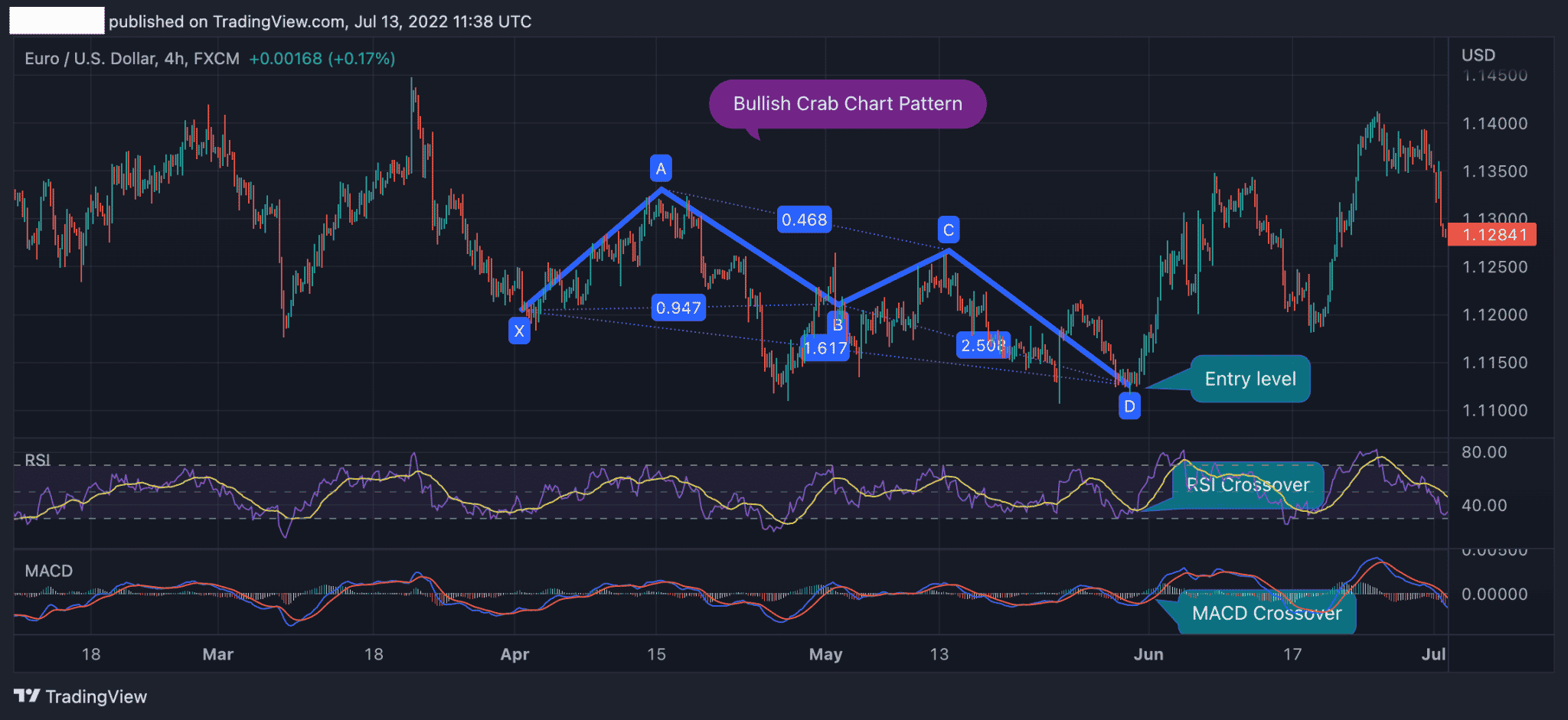Click the Entry level callout

click(x=1250, y=379)
